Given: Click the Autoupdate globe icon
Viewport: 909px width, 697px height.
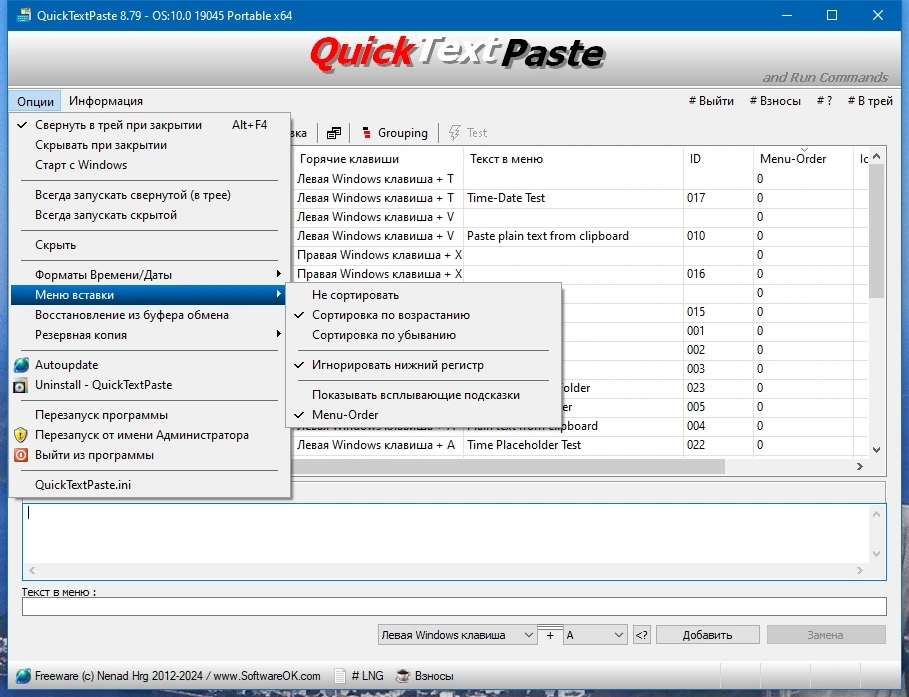Looking at the screenshot, I should 21,365.
